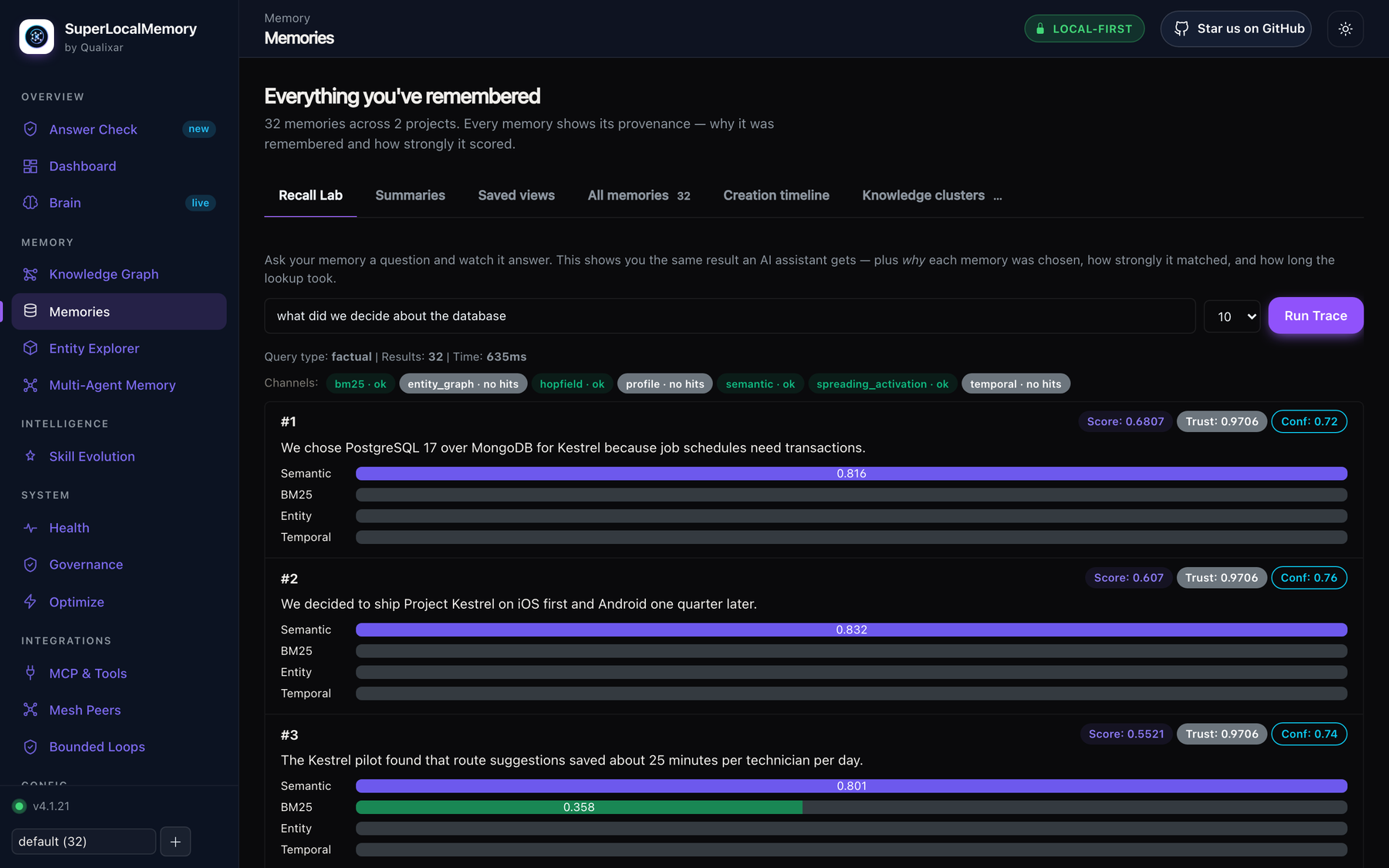Click the Score: 0.6807 badge

tap(1125, 421)
